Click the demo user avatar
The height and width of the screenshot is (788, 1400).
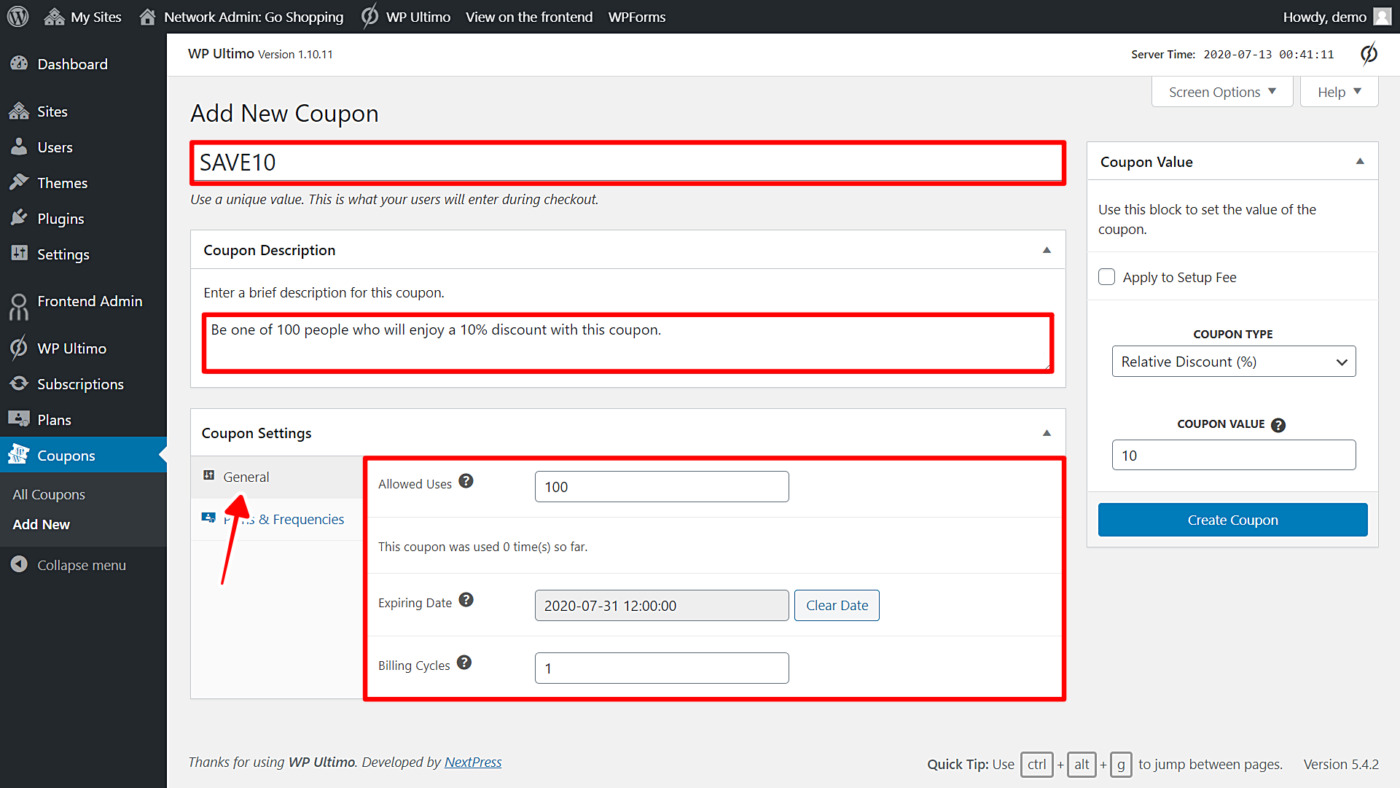tap(1382, 17)
